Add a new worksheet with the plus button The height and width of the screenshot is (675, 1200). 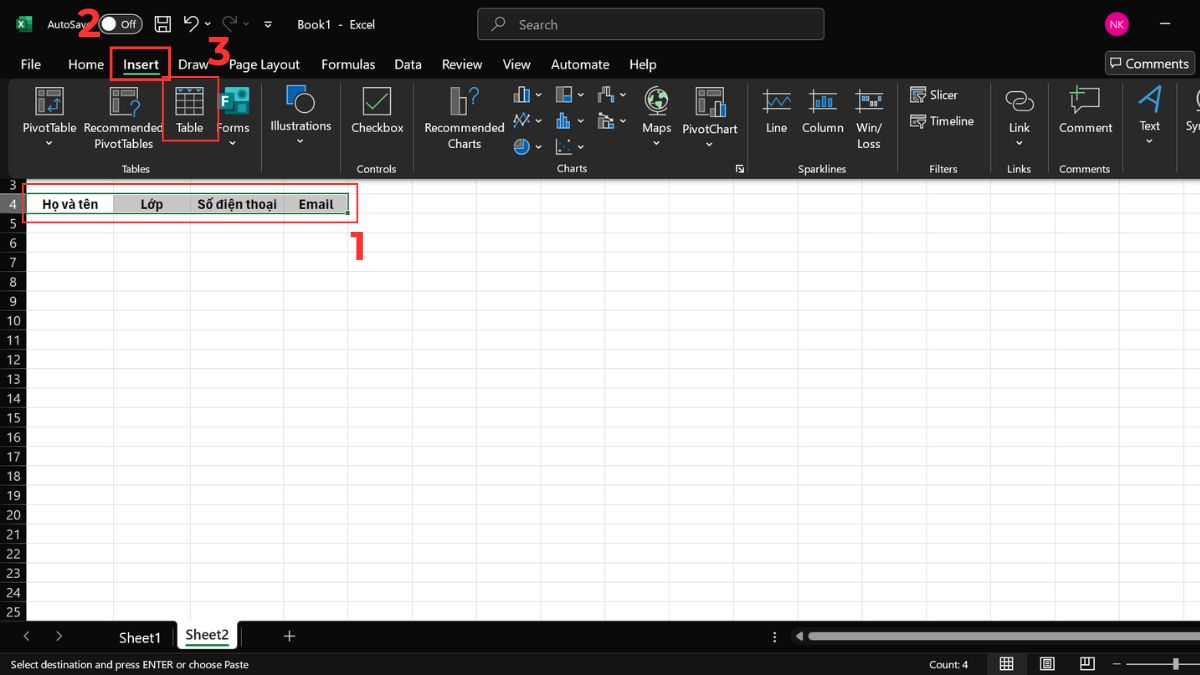coord(289,636)
